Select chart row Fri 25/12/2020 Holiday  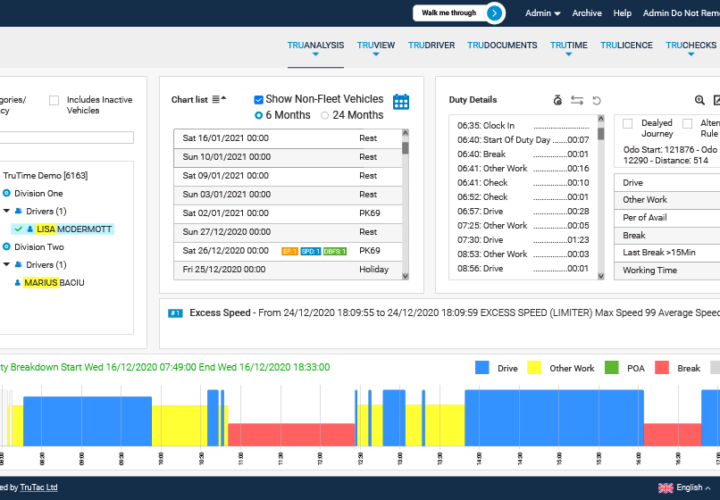(288, 270)
